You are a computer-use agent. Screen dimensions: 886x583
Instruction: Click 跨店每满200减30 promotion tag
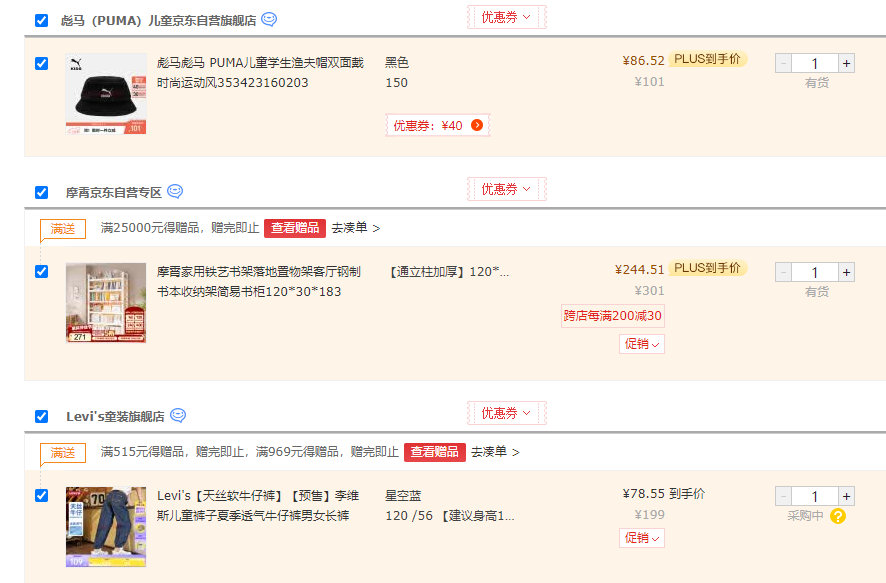click(613, 316)
